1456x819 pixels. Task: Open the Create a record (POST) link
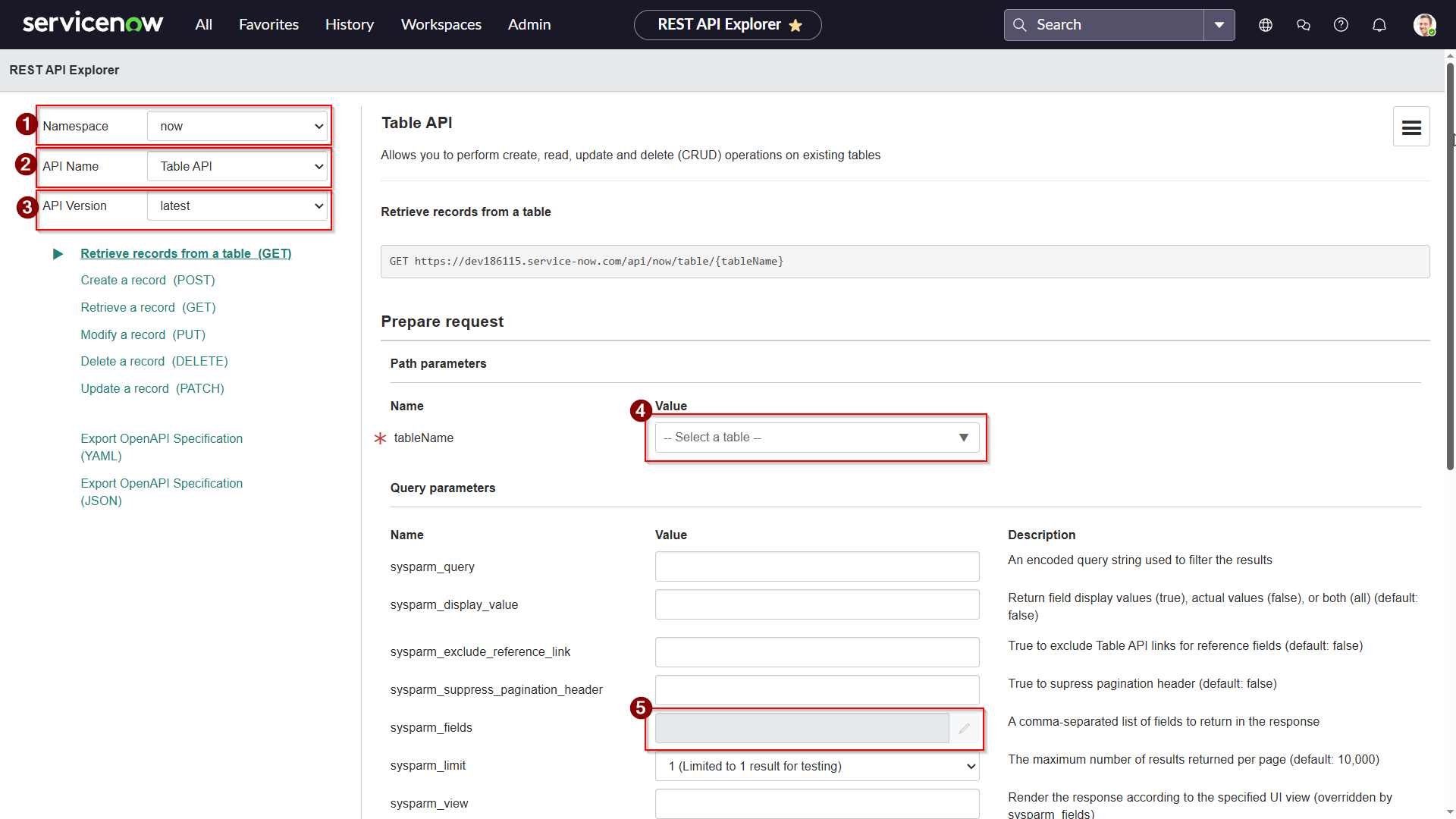148,280
